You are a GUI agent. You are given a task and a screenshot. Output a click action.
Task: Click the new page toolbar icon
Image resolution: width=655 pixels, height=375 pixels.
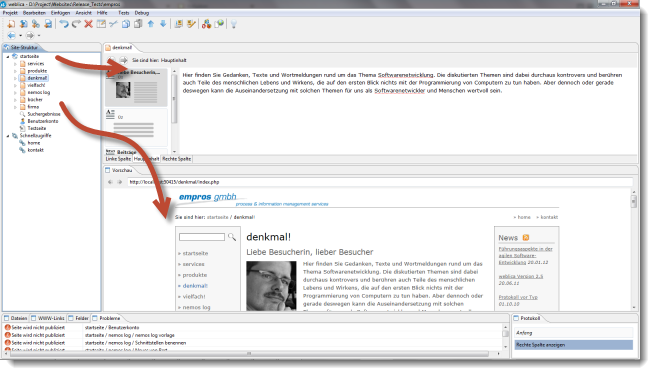point(11,24)
